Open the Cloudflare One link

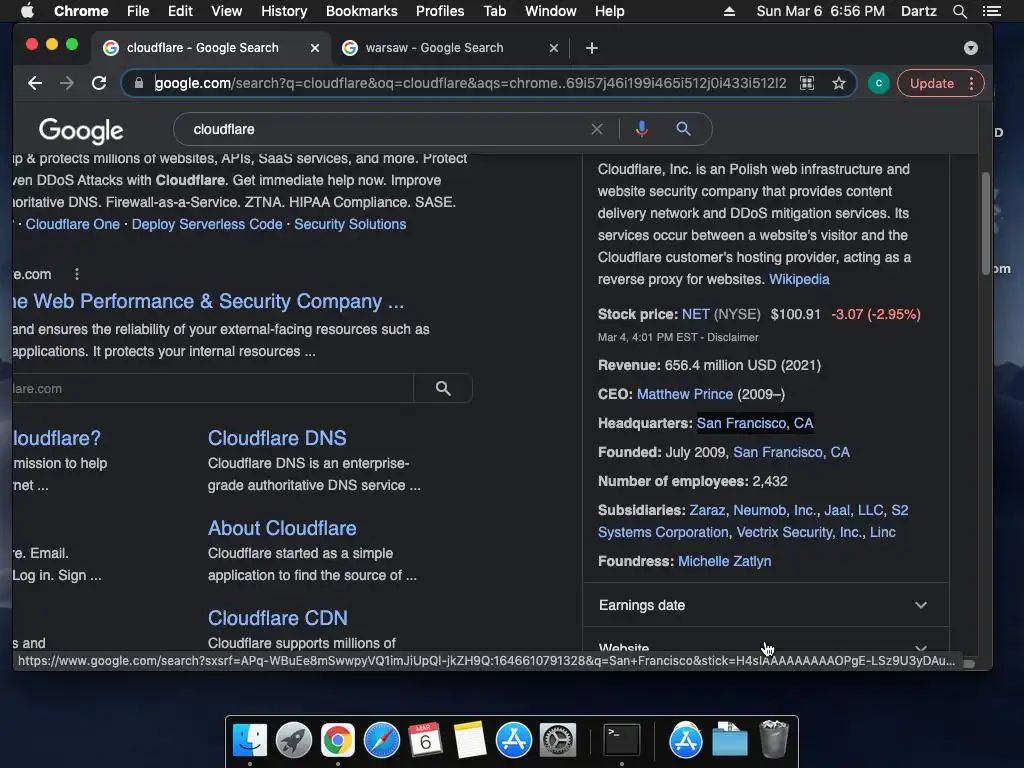[72, 224]
